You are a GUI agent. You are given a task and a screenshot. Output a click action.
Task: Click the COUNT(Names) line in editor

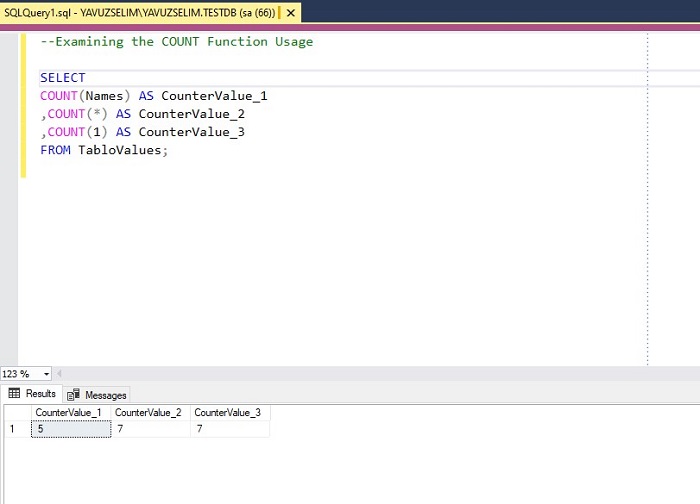click(154, 96)
